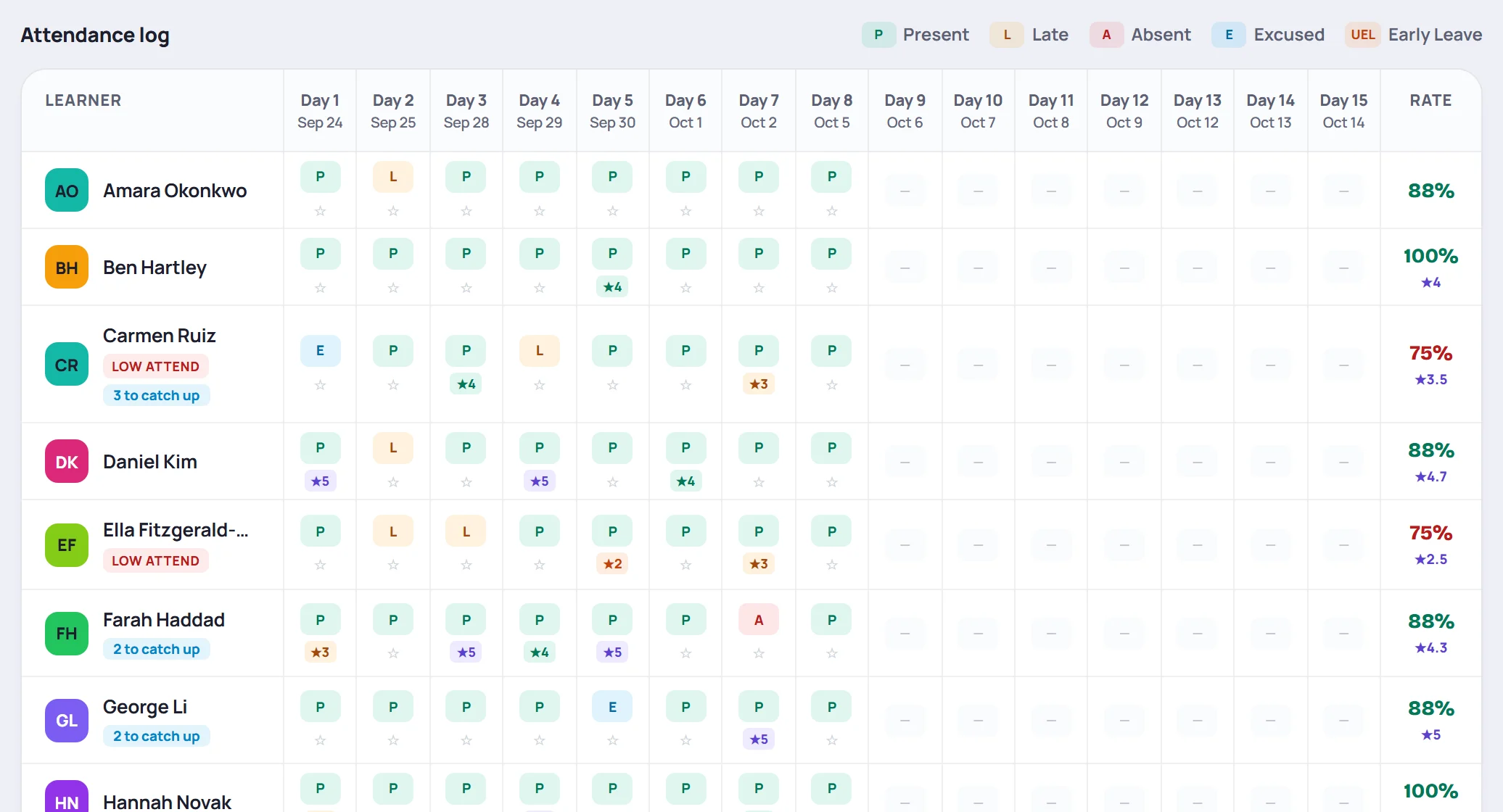Click empty star under Amara's Day 1
Screen dimensions: 1503x812
point(320,211)
